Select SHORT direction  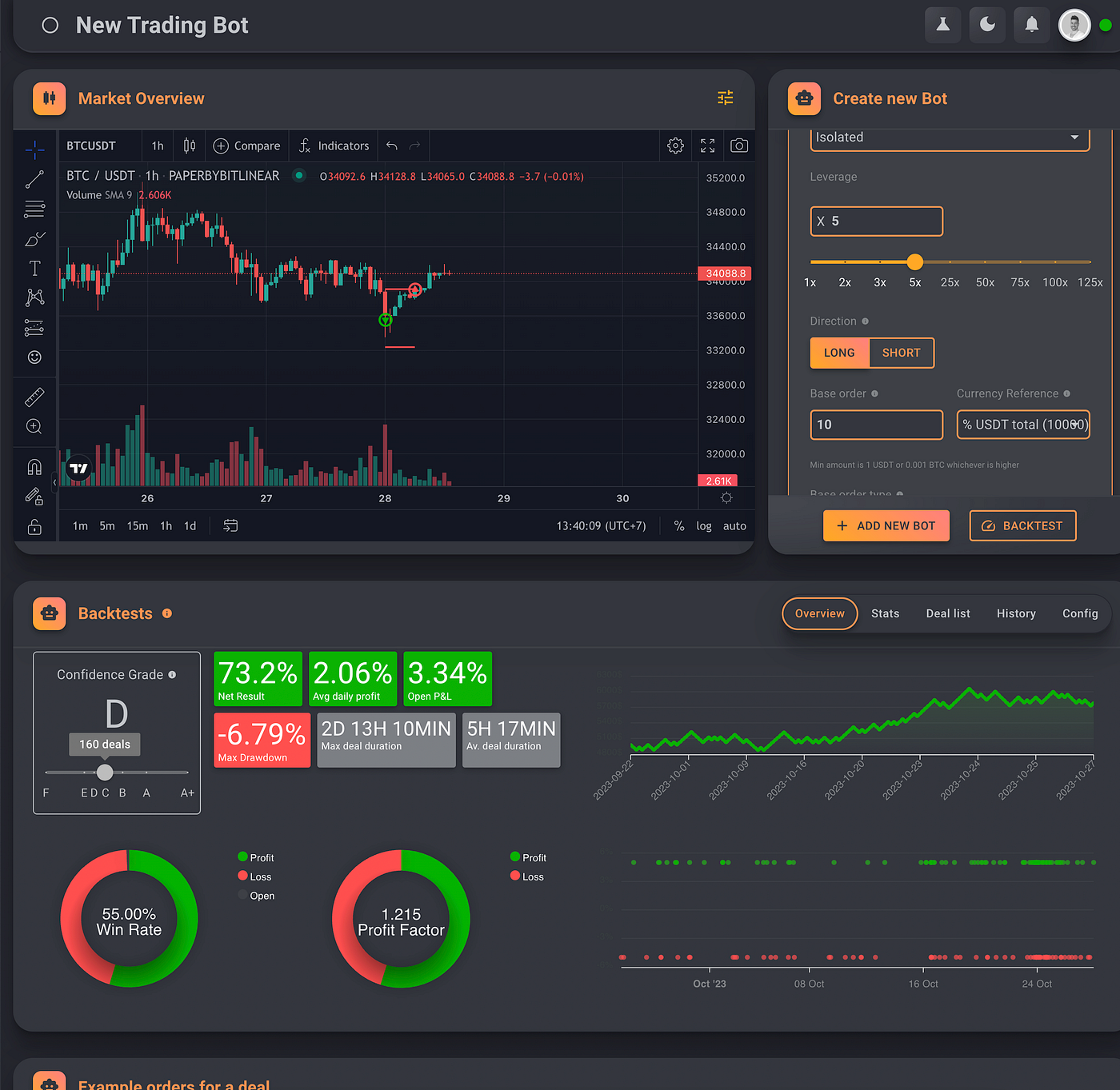902,353
